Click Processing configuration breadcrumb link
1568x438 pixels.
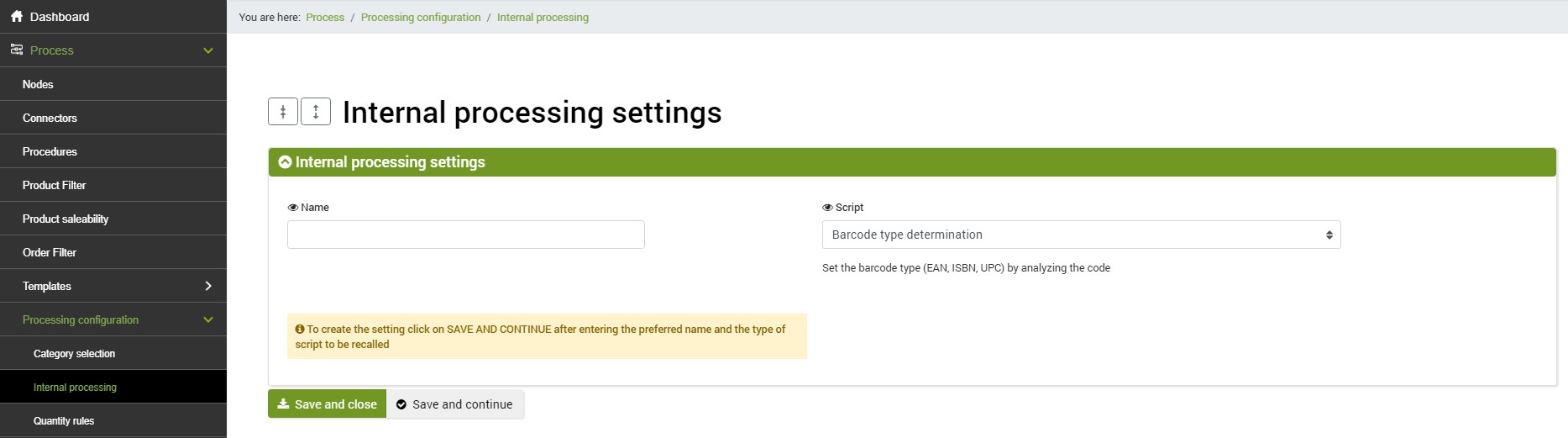click(421, 18)
